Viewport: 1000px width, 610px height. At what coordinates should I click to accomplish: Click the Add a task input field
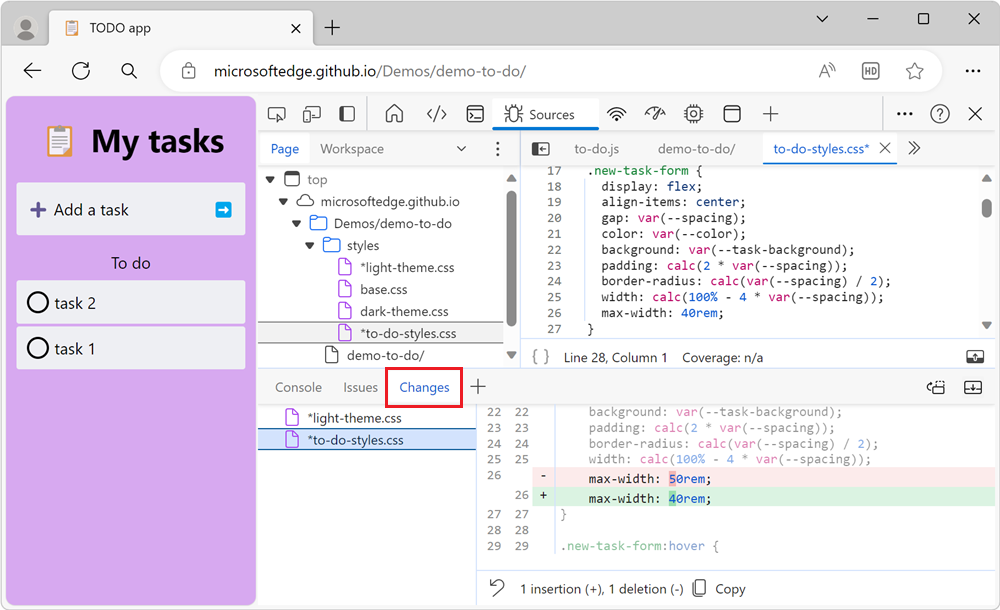point(120,210)
